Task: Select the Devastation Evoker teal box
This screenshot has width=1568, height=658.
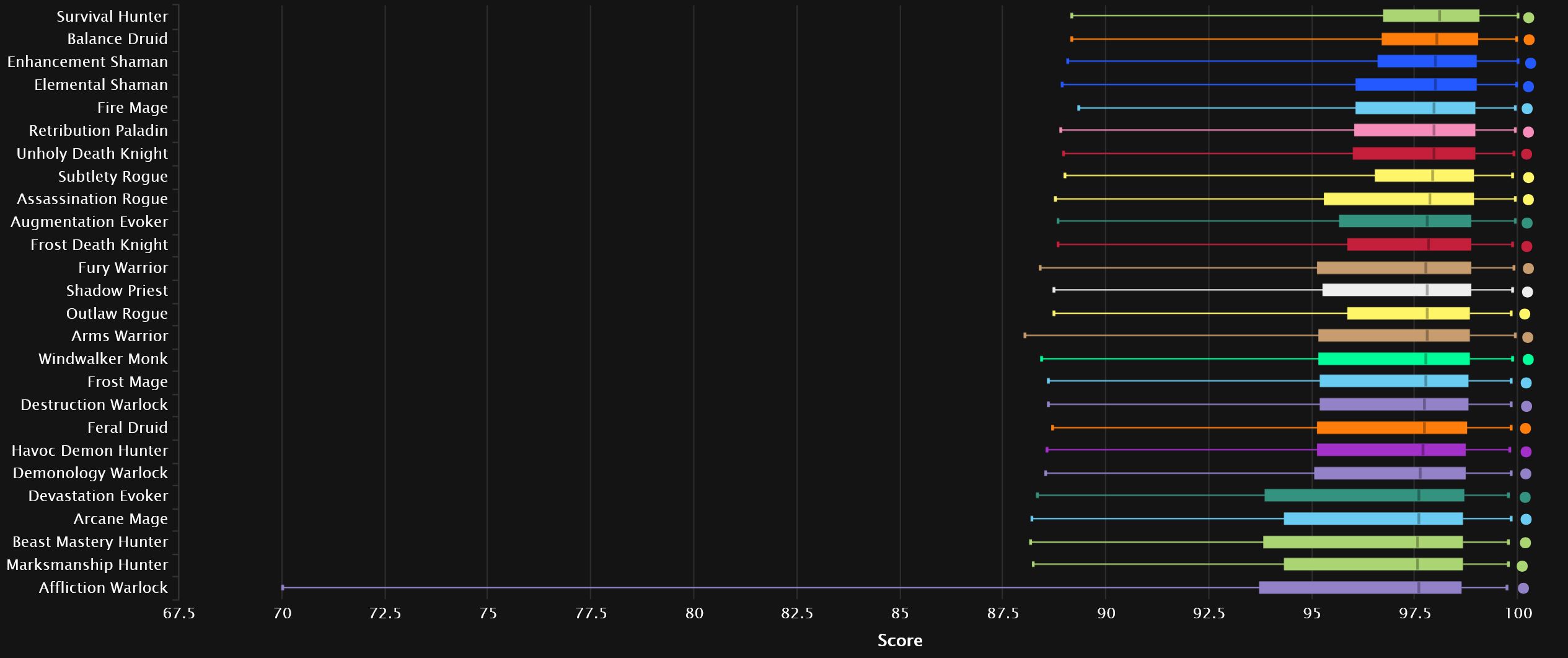Action: [x=1365, y=496]
